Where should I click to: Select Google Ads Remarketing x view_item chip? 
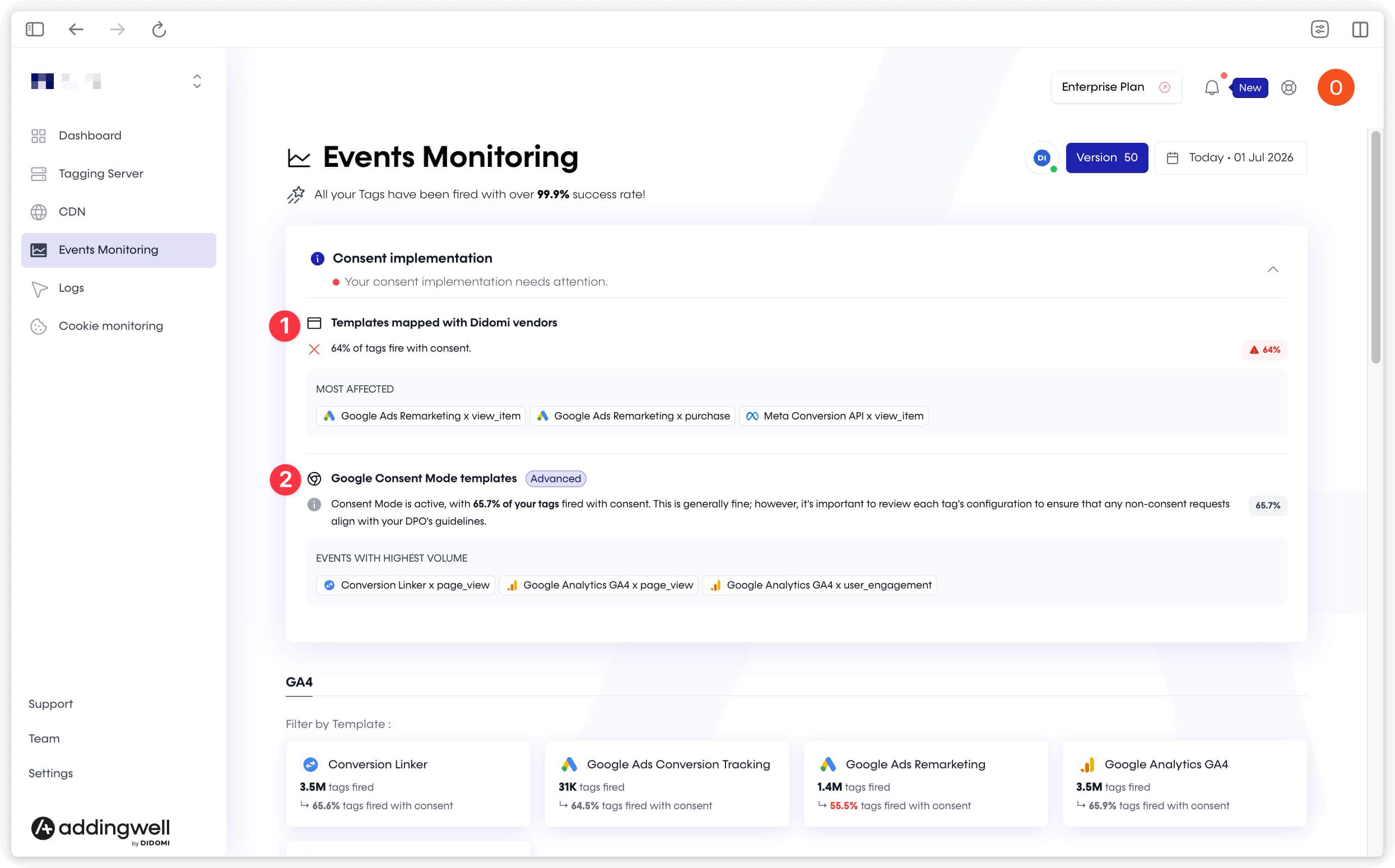coord(421,416)
